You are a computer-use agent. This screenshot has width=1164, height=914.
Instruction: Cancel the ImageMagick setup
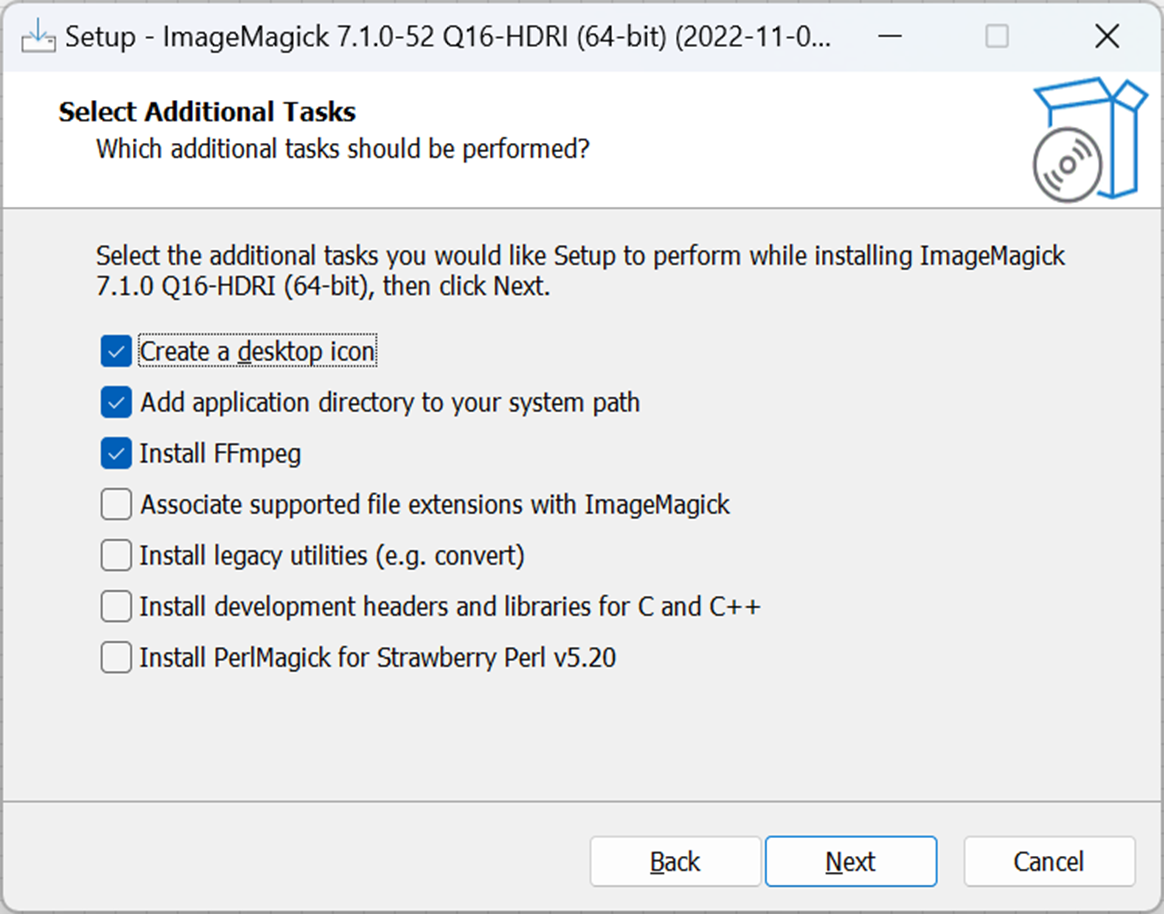tap(1049, 861)
